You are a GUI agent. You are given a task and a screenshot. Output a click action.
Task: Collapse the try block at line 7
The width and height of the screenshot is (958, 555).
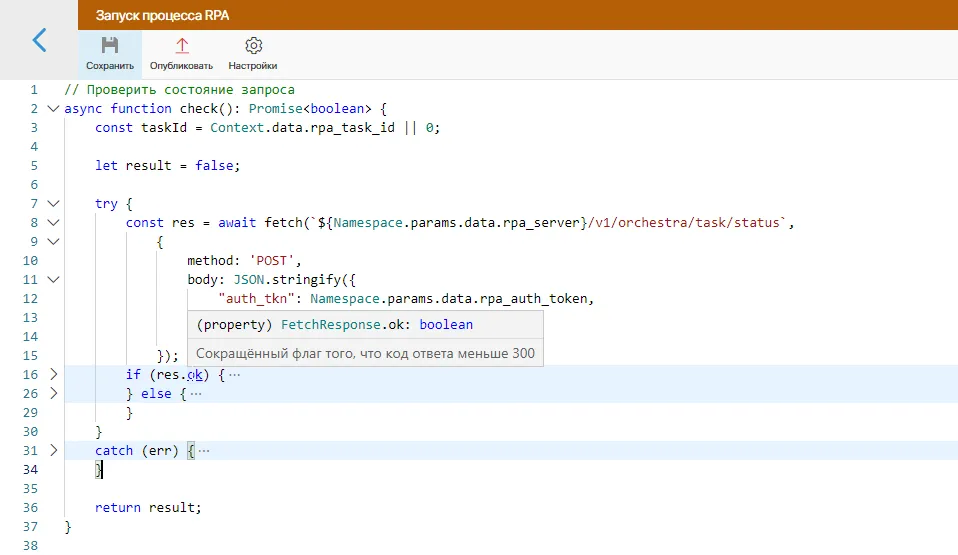pyautogui.click(x=53, y=203)
